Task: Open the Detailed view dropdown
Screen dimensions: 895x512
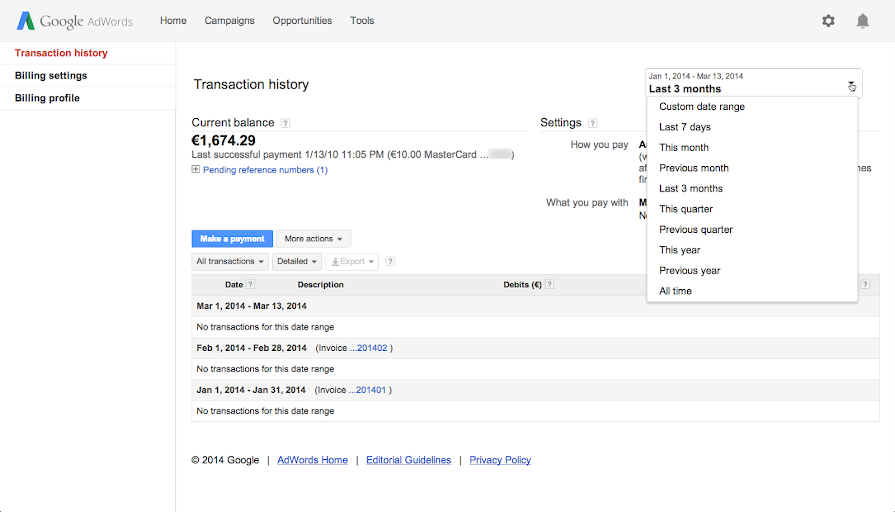Action: tap(296, 262)
